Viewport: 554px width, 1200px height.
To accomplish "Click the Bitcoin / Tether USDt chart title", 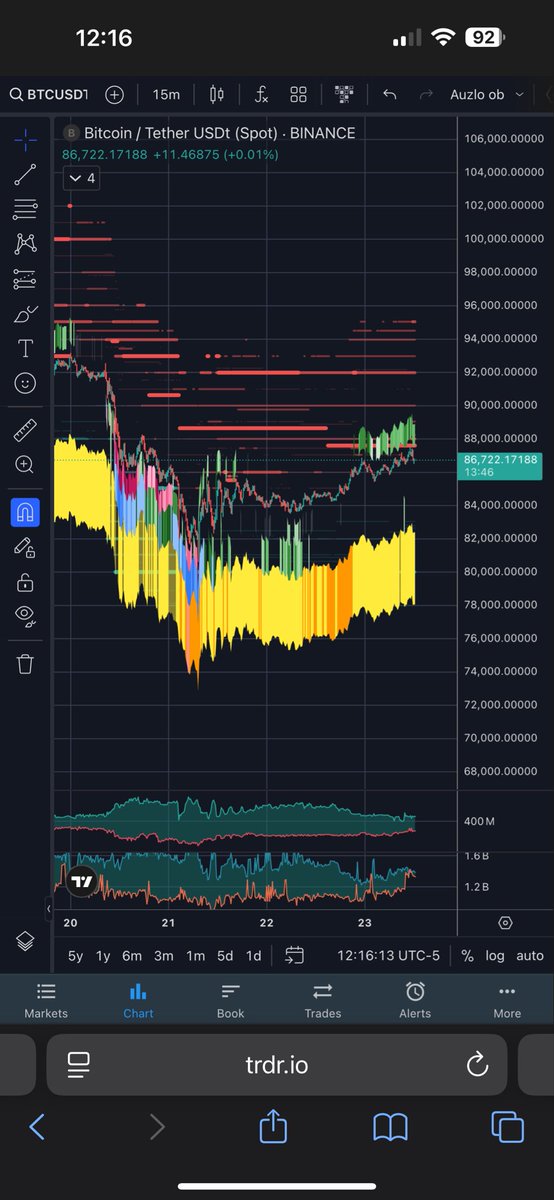I will tap(218, 133).
